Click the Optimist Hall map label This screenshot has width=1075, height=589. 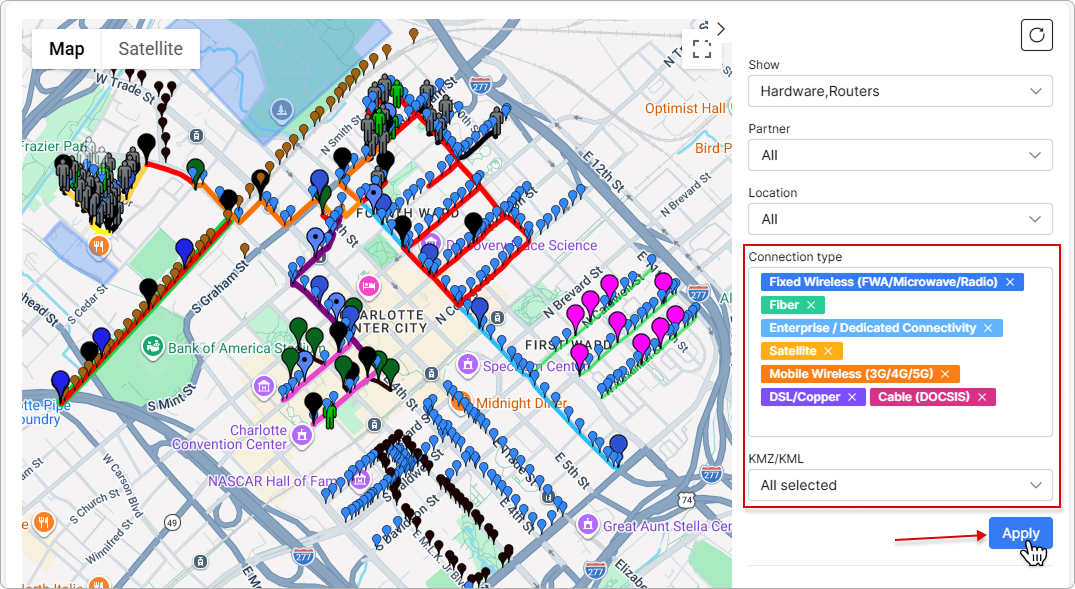[x=684, y=108]
